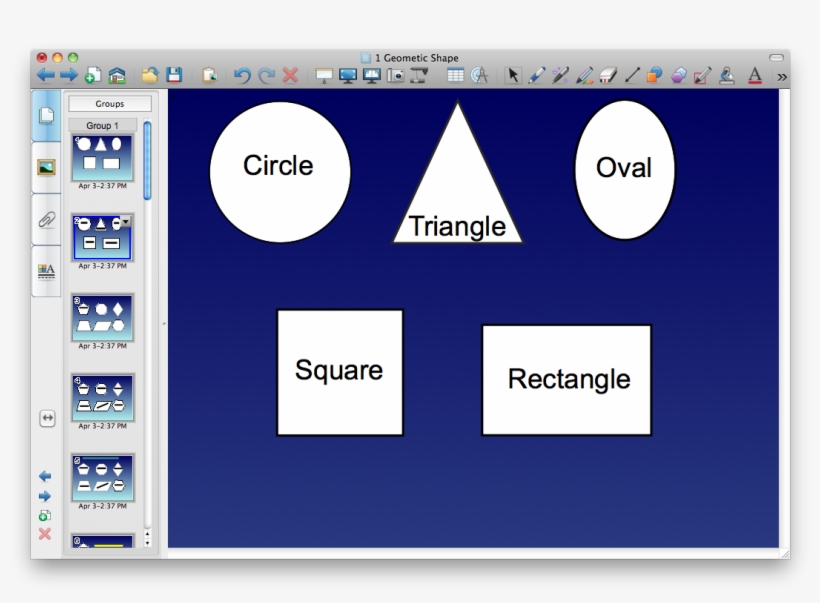Toggle the pill button at title bar right
The height and width of the screenshot is (603, 820).
tap(776, 58)
